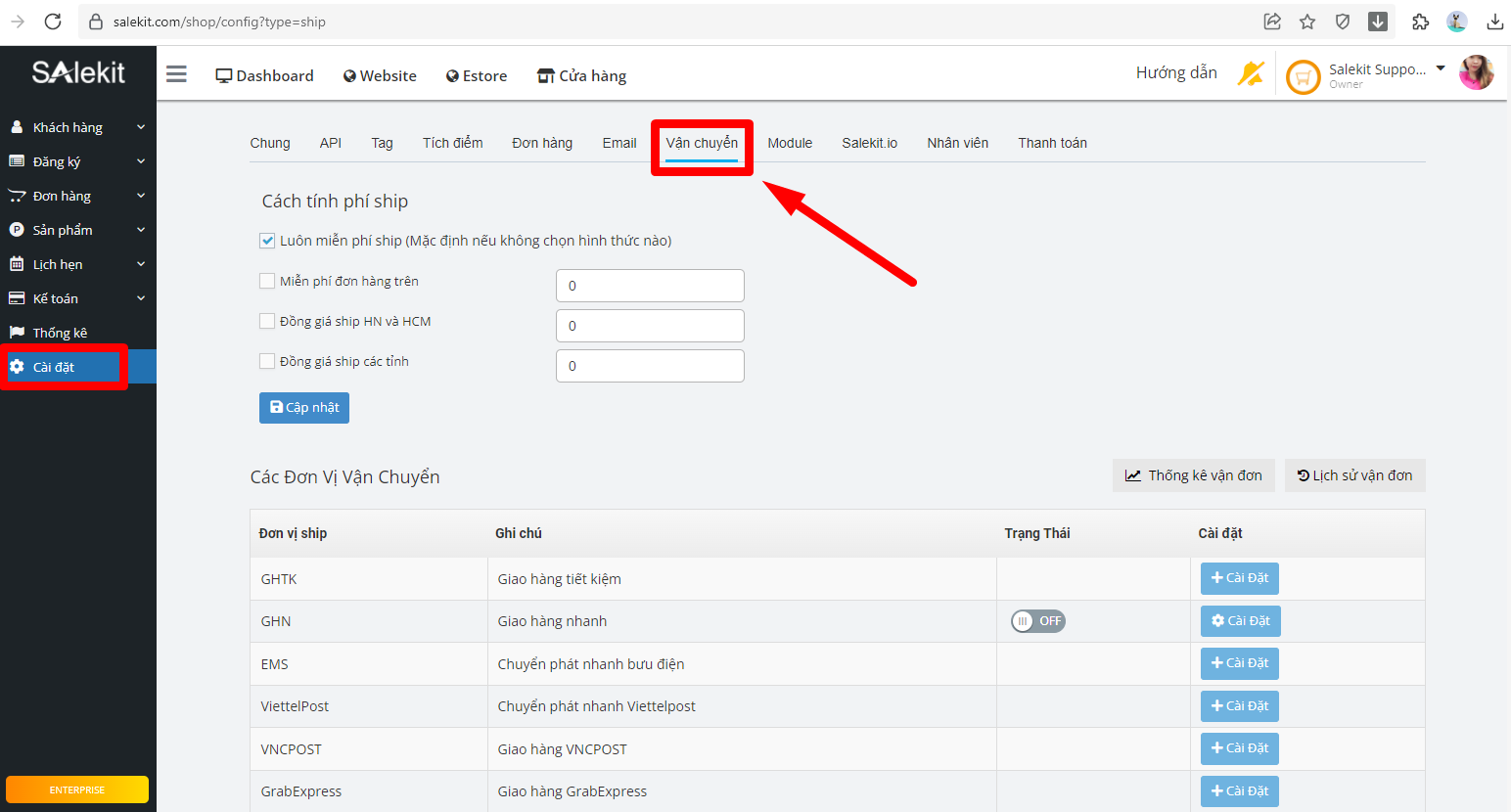Open the Tag tab

382,143
